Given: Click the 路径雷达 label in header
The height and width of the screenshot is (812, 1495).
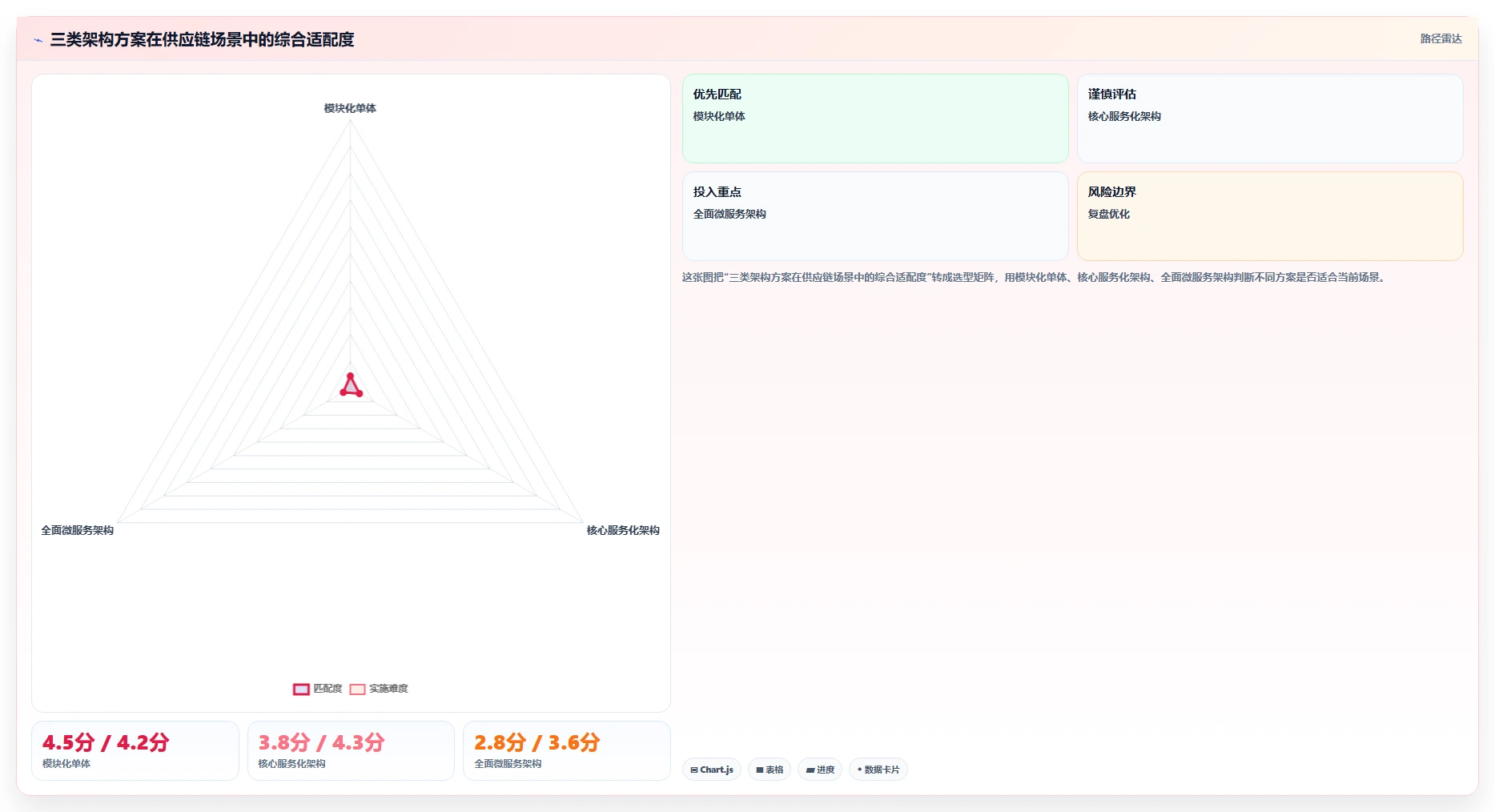Looking at the screenshot, I should tap(1441, 38).
